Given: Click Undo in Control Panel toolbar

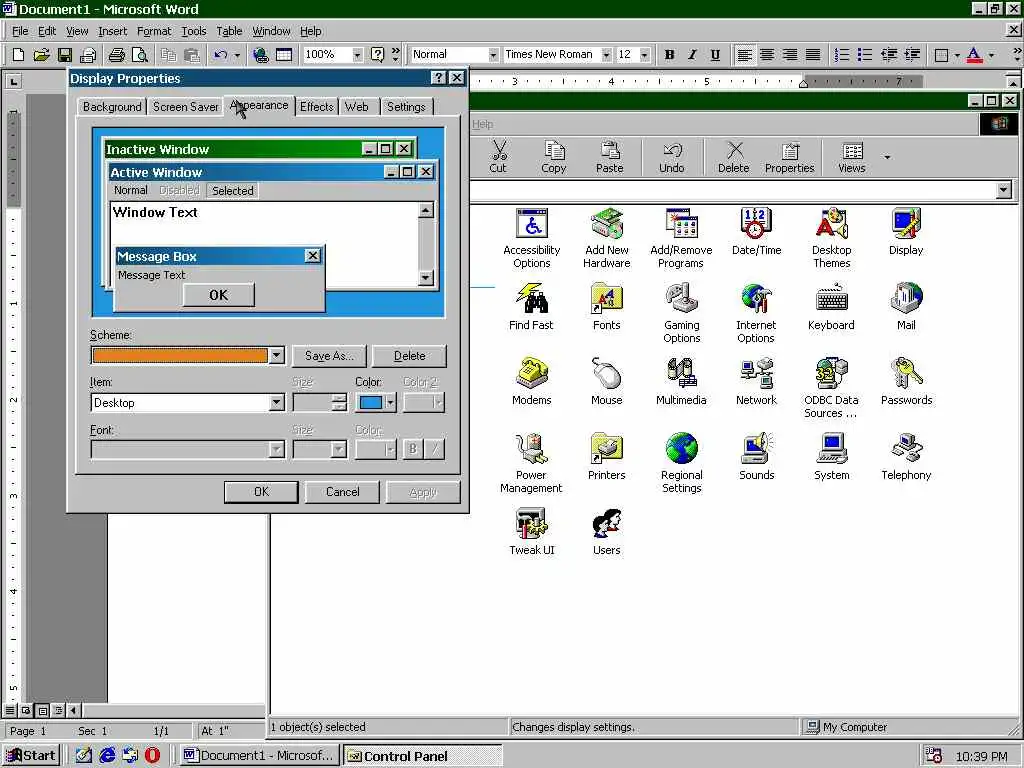Looking at the screenshot, I should pyautogui.click(x=671, y=157).
